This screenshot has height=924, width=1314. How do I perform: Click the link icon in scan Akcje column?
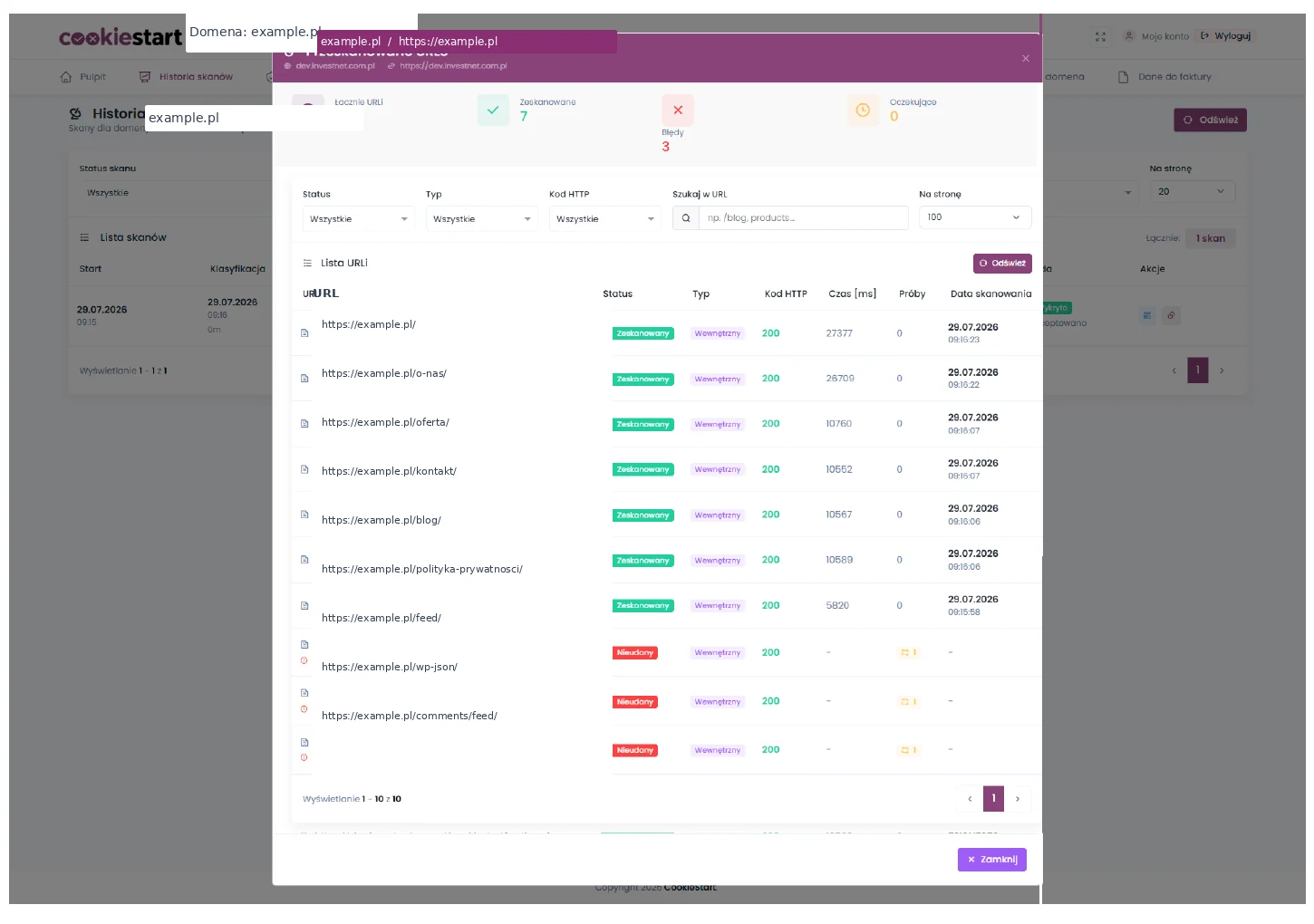(x=1171, y=315)
